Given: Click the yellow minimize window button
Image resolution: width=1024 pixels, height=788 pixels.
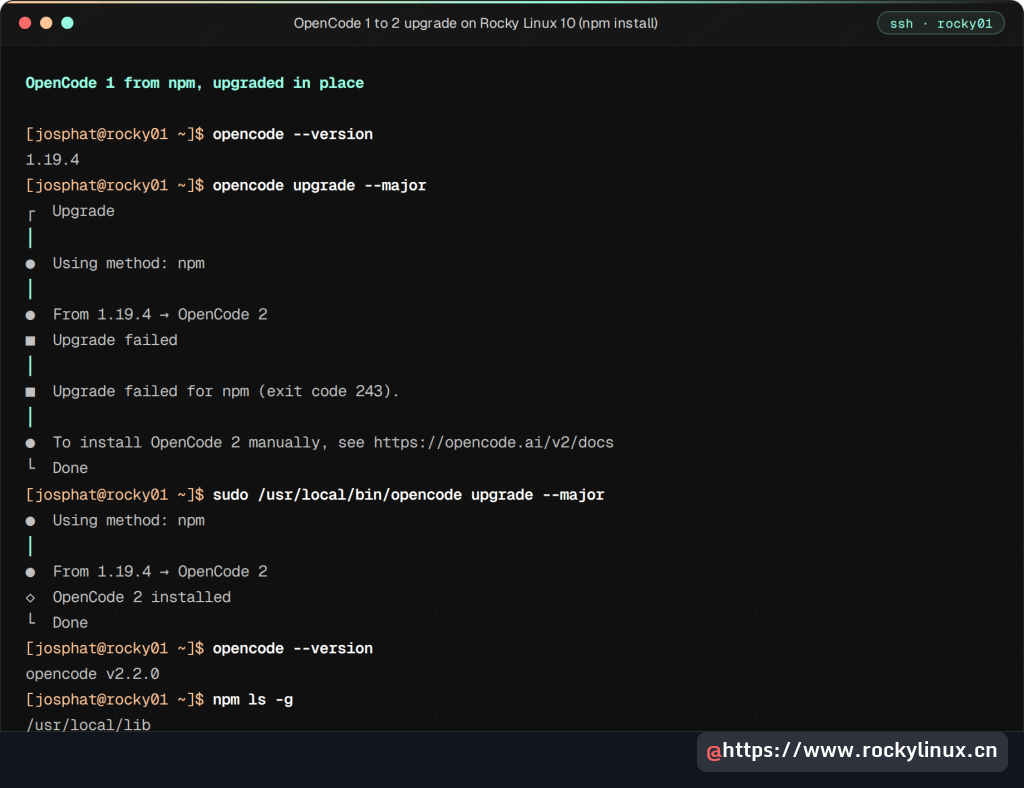Looking at the screenshot, I should (46, 24).
